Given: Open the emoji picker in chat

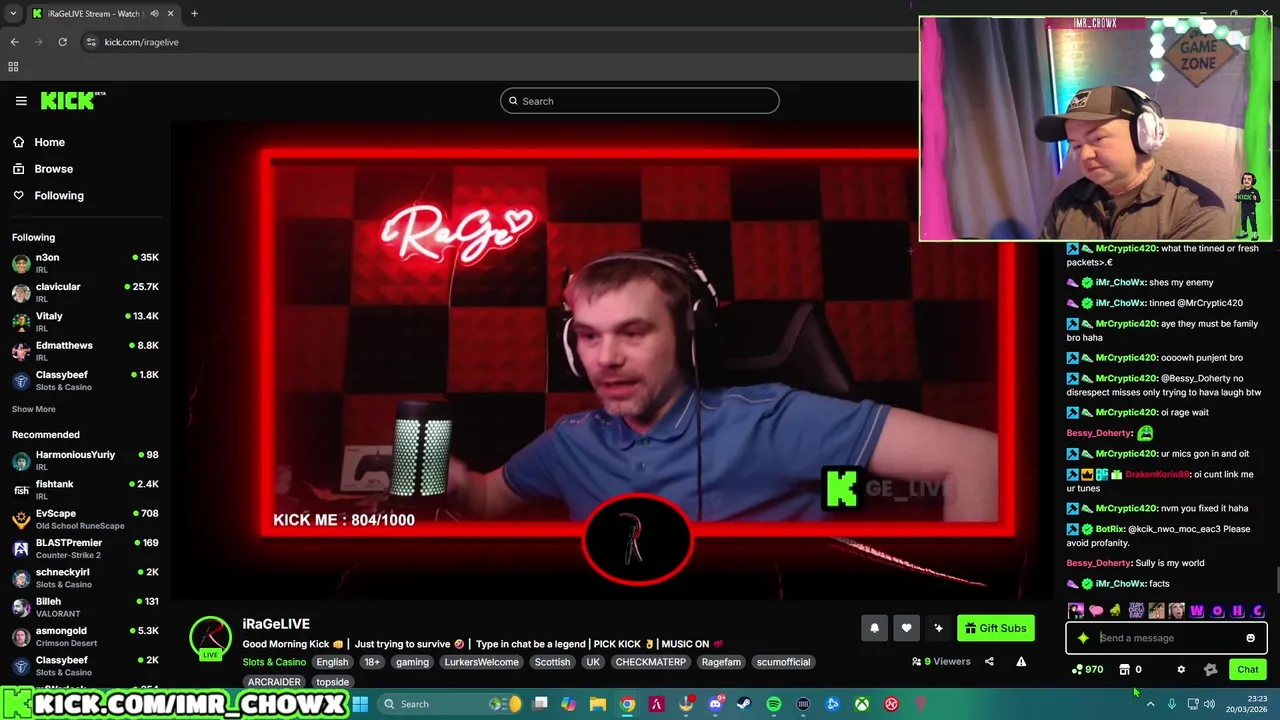Looking at the screenshot, I should coord(1250,638).
